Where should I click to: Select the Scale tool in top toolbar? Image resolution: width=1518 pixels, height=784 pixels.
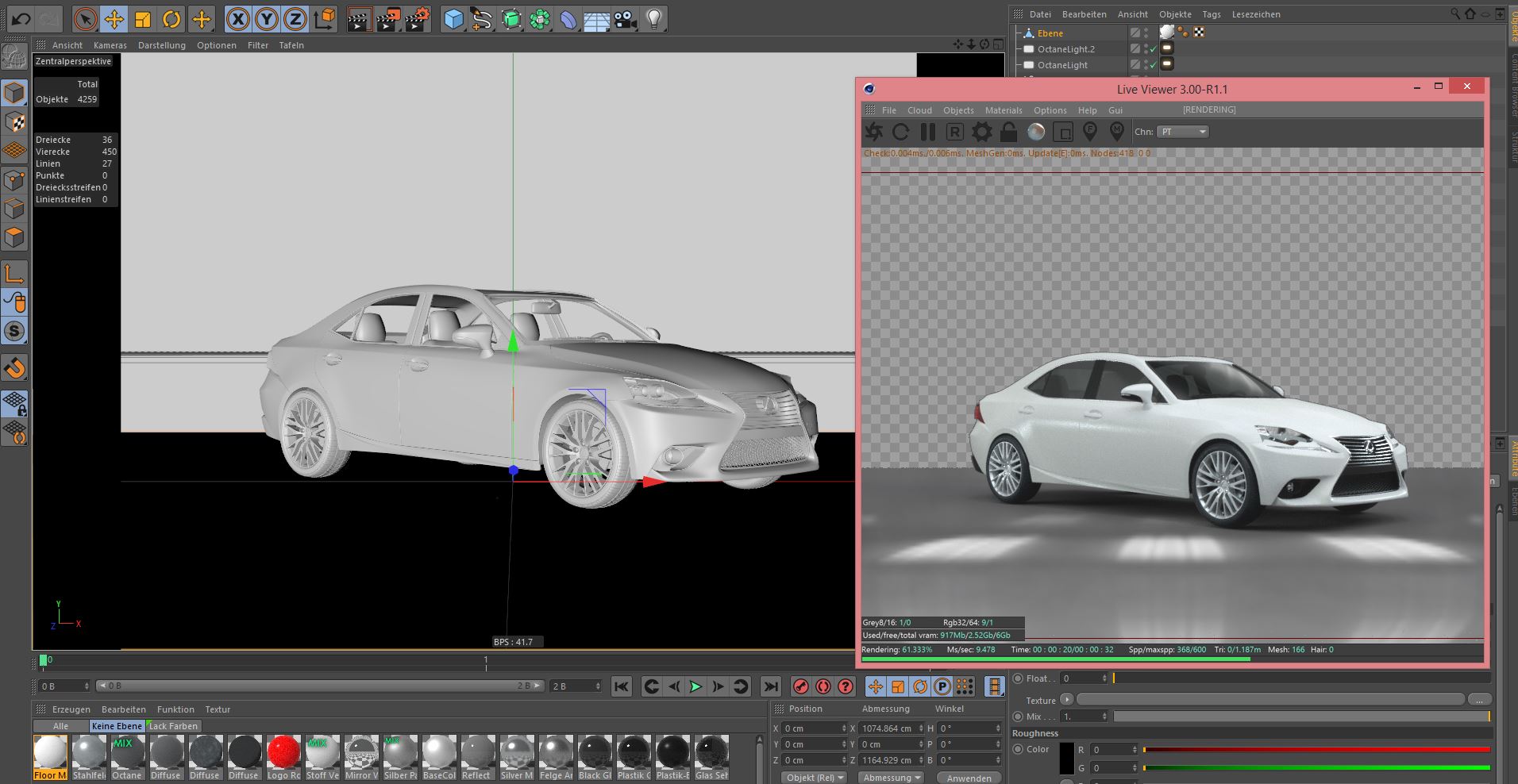click(143, 19)
